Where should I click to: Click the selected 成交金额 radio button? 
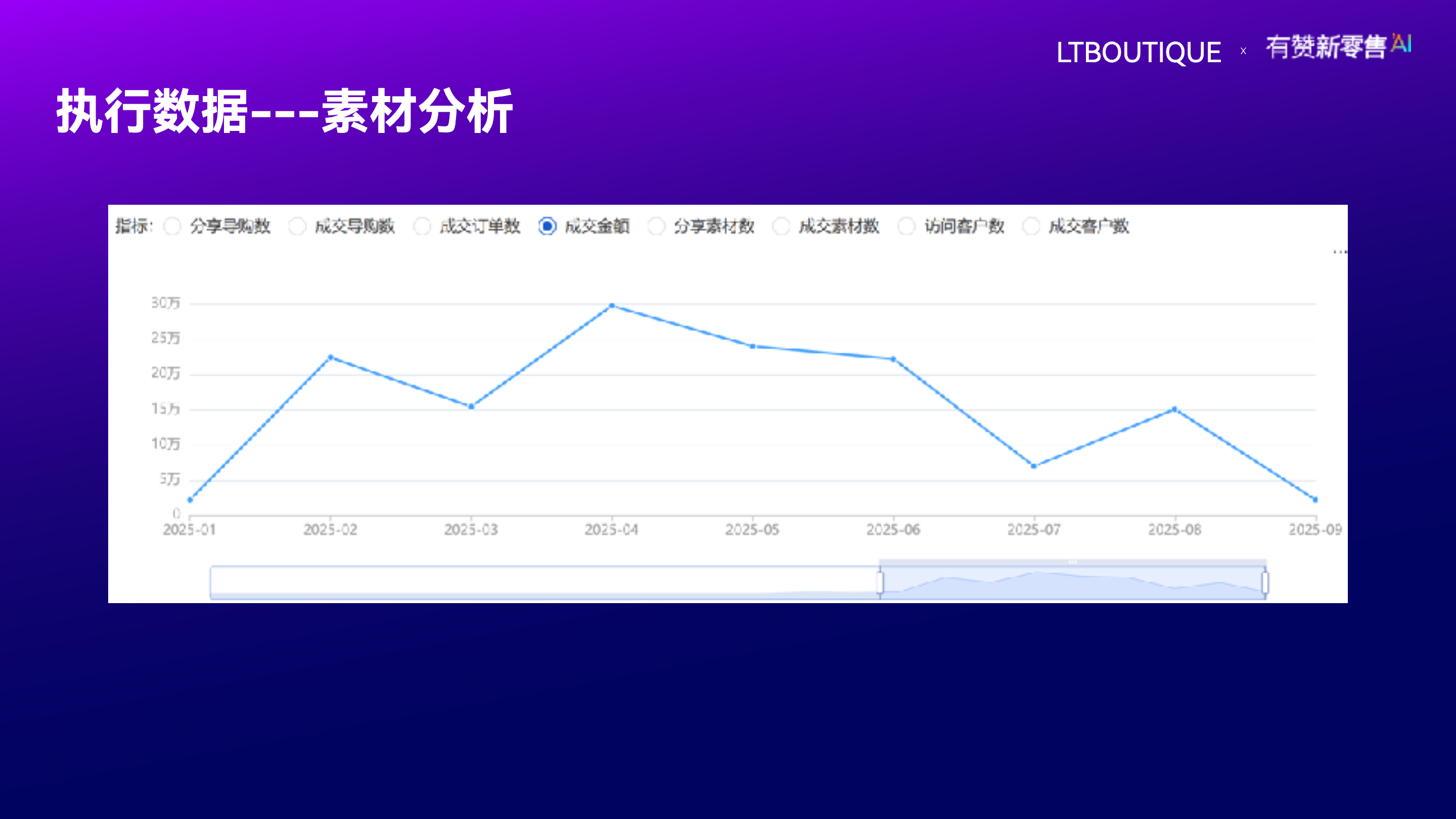[x=547, y=226]
